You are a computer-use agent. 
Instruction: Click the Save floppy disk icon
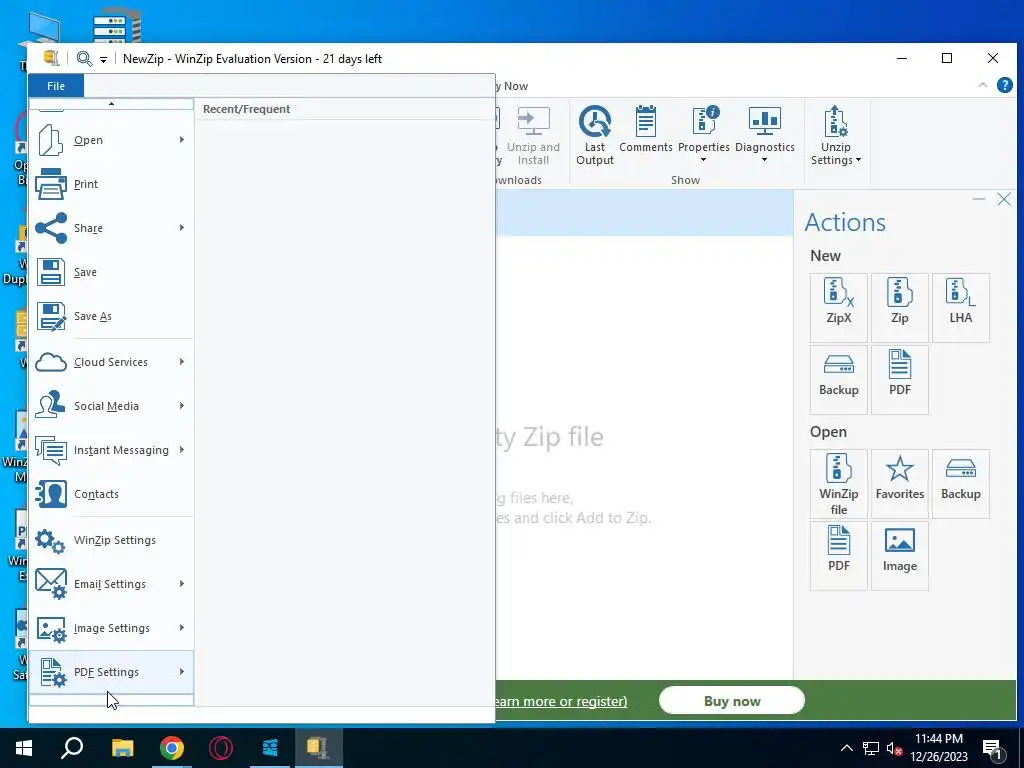(50, 272)
